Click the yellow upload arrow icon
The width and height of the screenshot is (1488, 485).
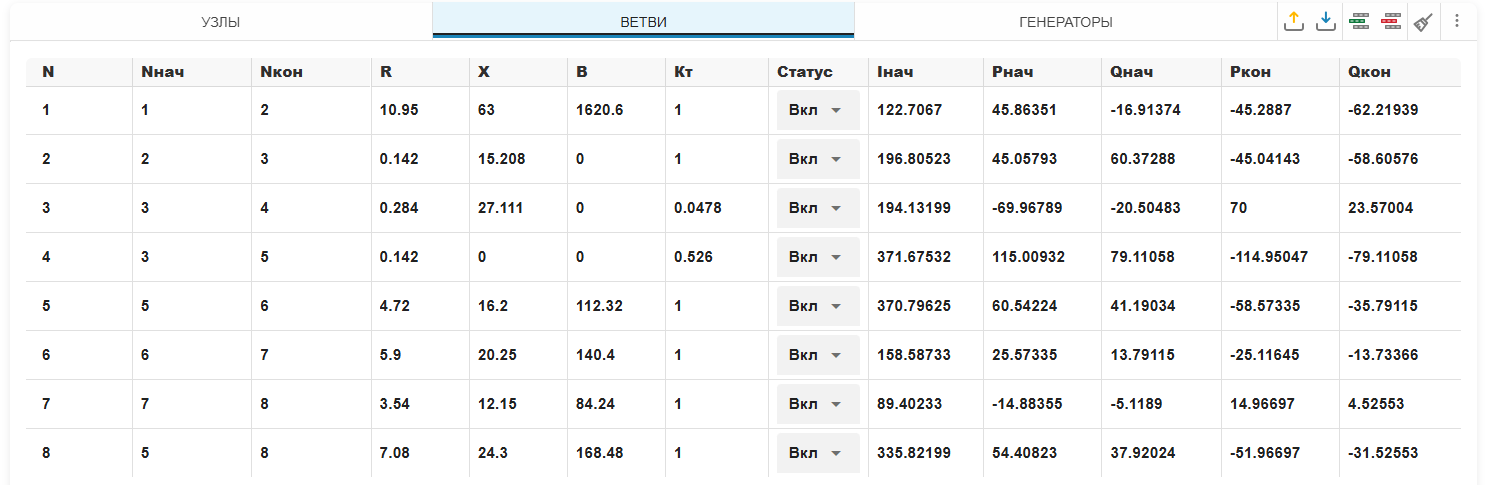coord(1295,21)
